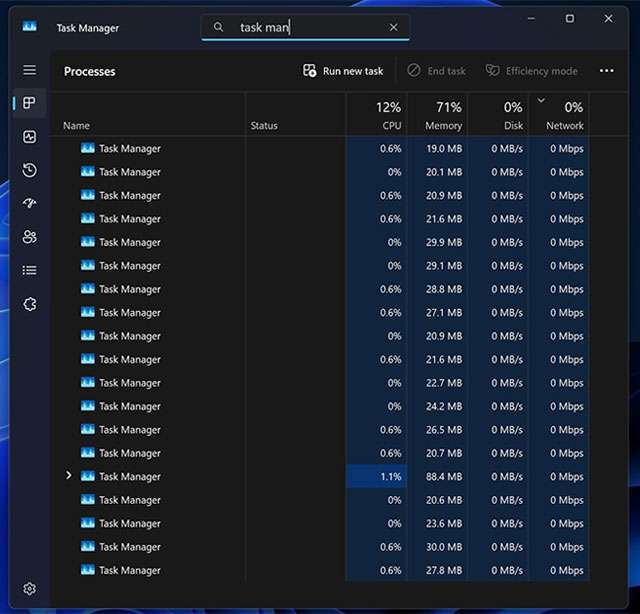The height and width of the screenshot is (614, 640).
Task: Select Task Manager row with 28.8 MB memory
Action: point(322,289)
